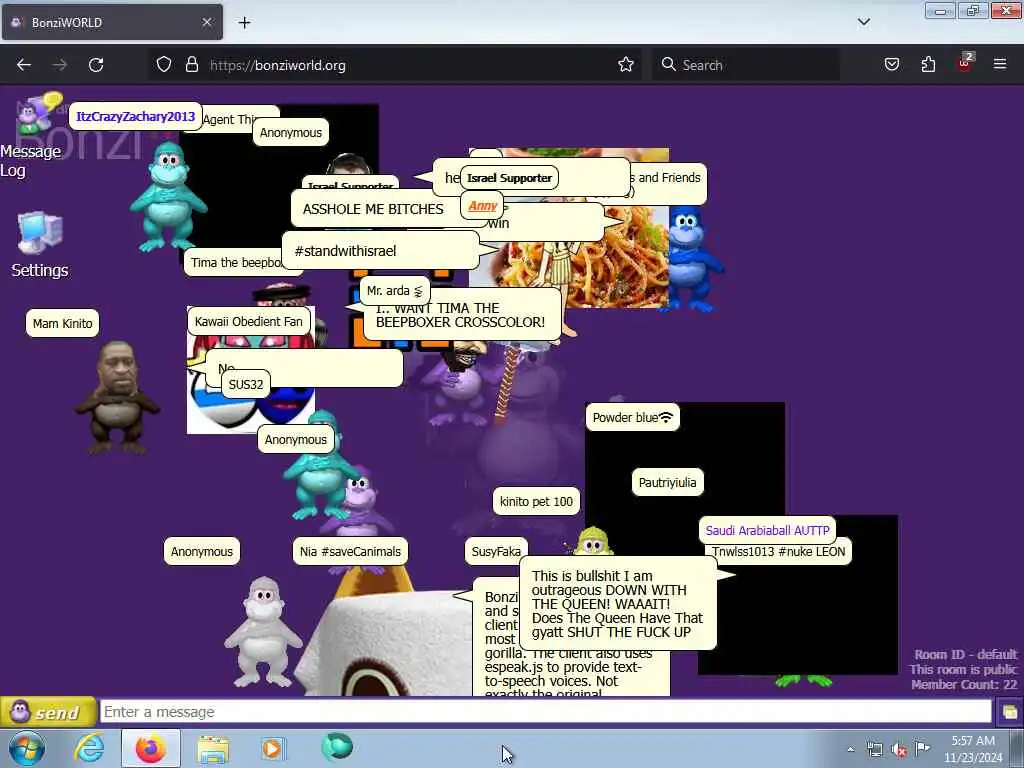Open the tracking protection shield icon
The height and width of the screenshot is (768, 1024).
click(x=164, y=65)
